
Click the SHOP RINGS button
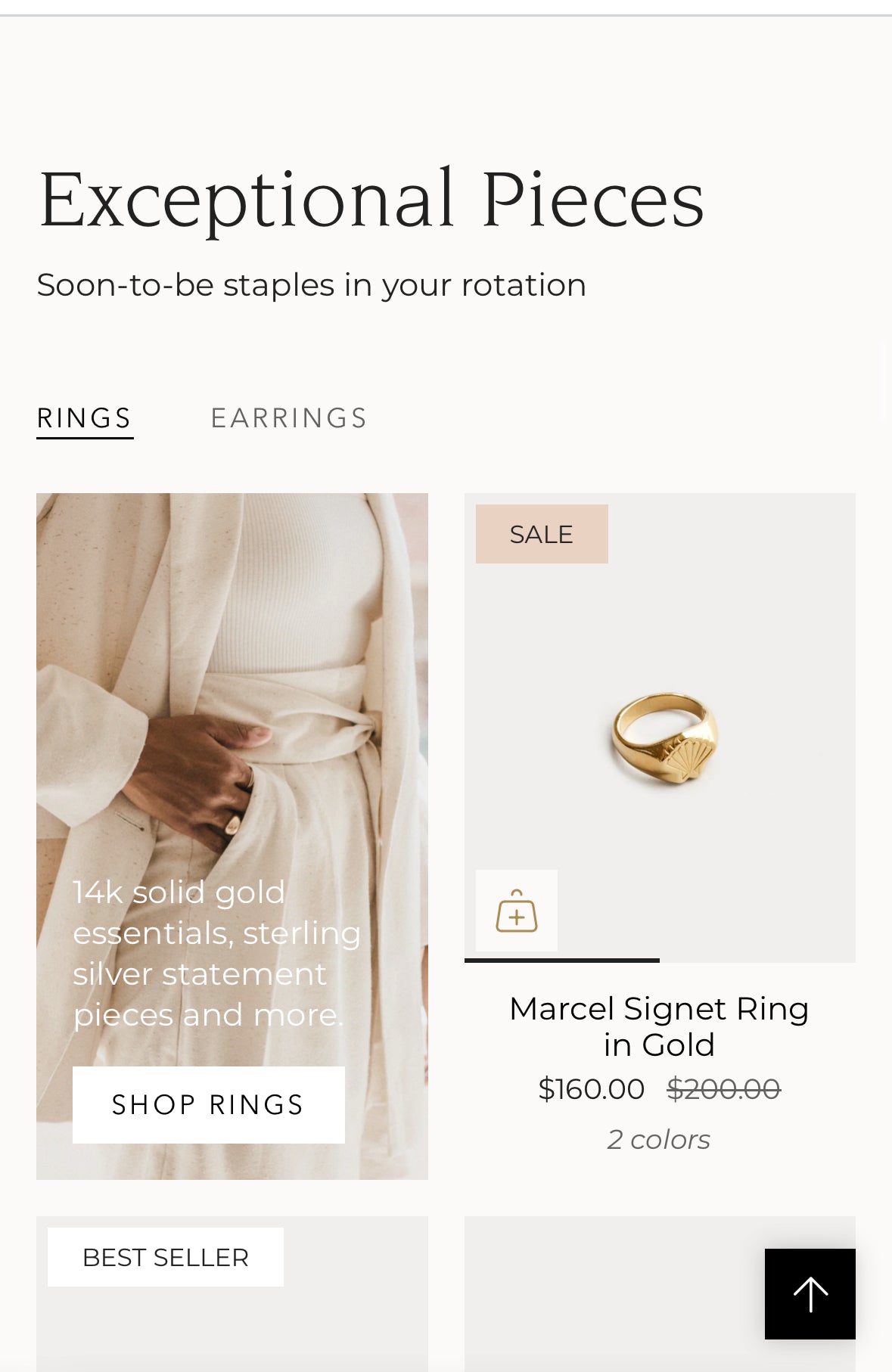click(x=208, y=1104)
